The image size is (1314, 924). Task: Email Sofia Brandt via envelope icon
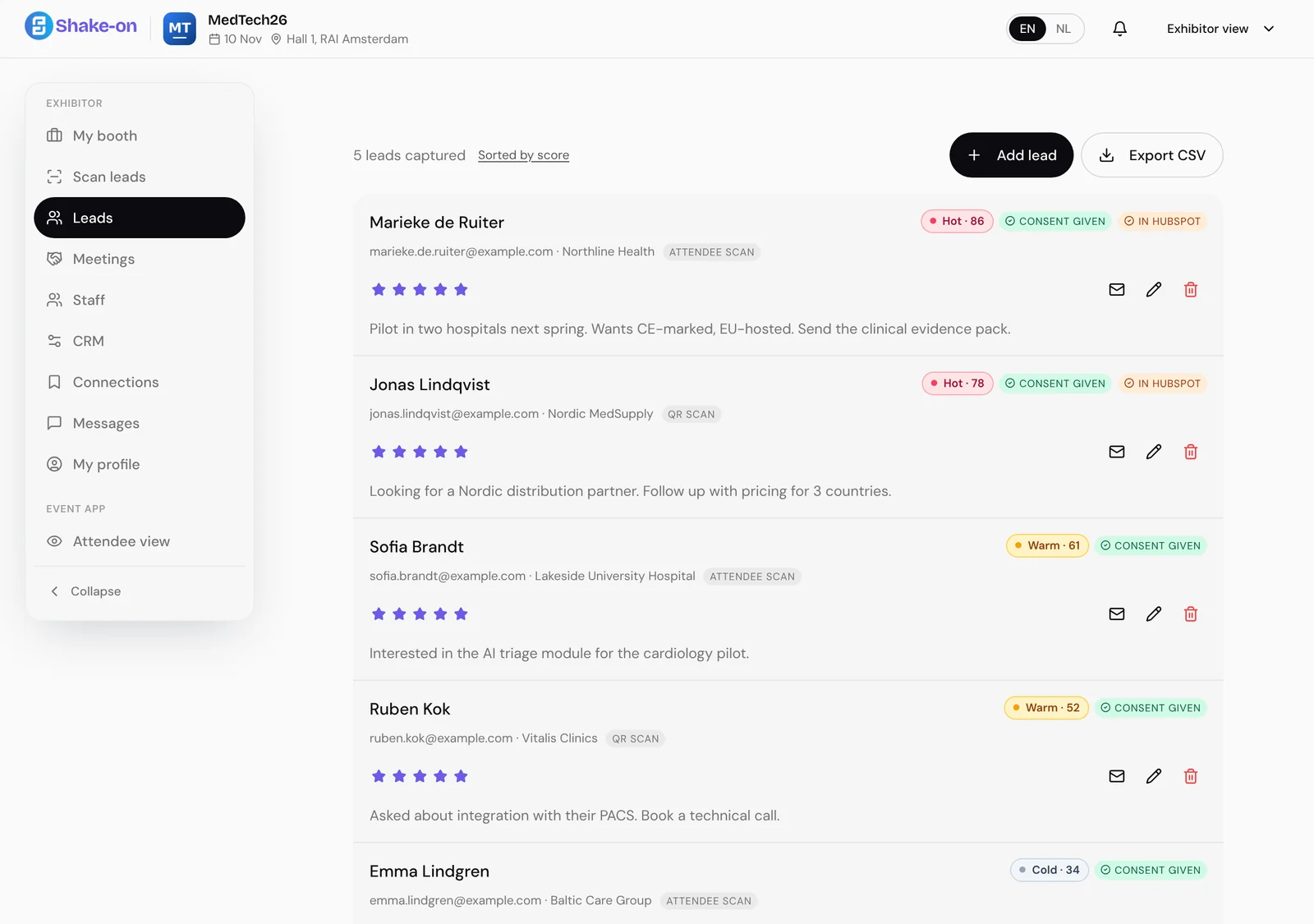point(1117,614)
